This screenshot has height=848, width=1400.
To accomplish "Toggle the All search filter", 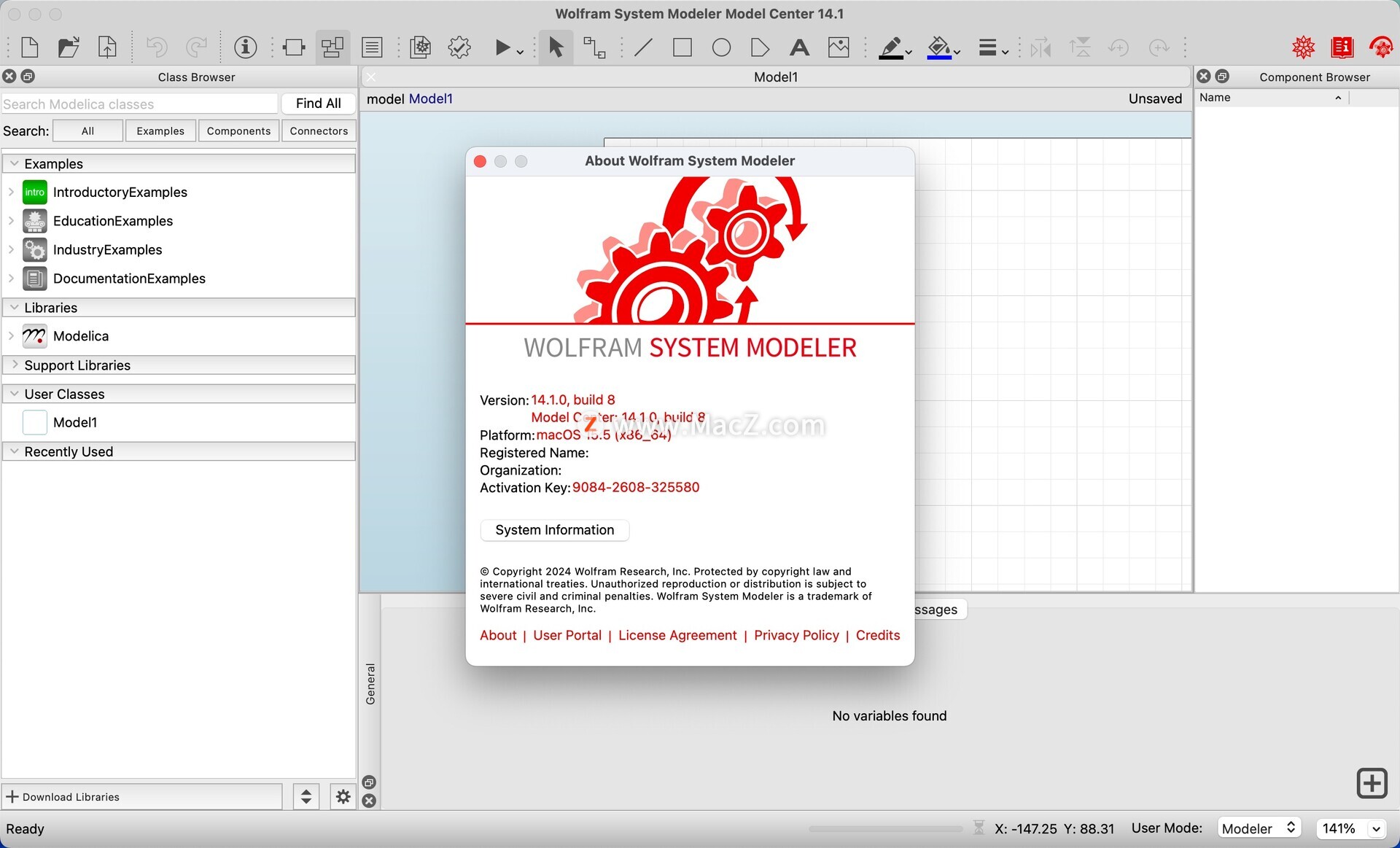I will coord(87,131).
